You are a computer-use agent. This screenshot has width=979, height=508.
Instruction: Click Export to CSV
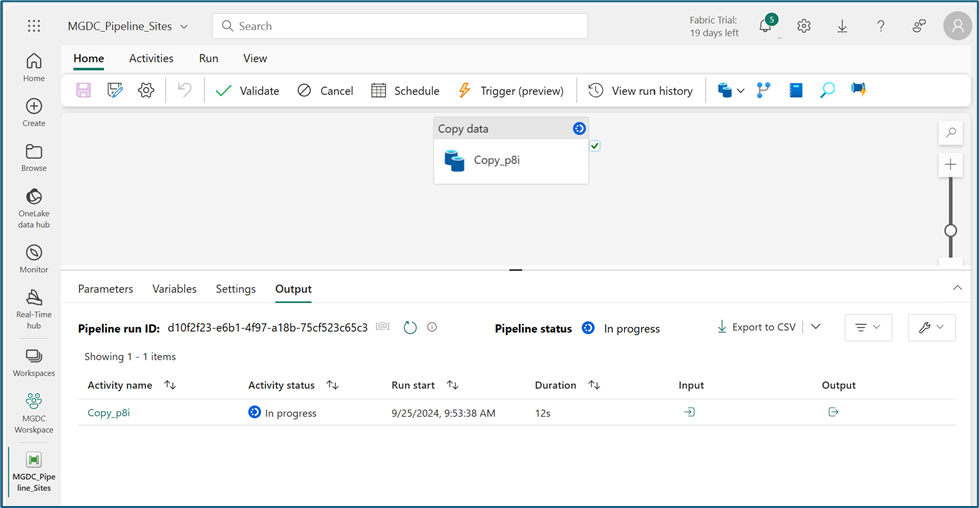pyautogui.click(x=757, y=327)
